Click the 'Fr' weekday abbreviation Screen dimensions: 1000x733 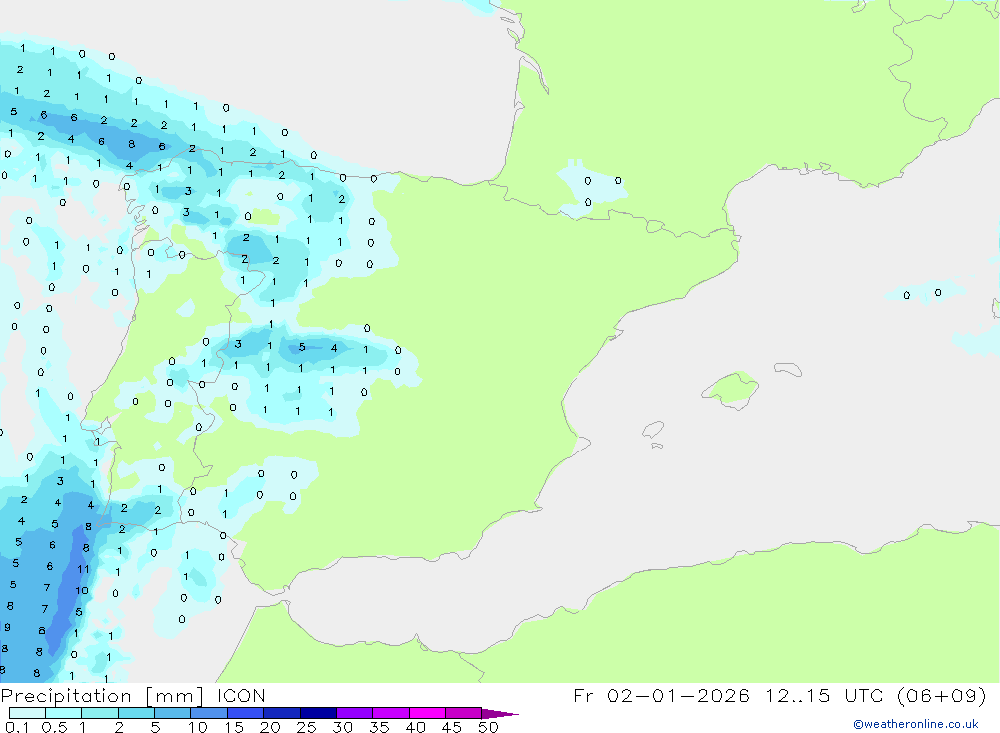point(583,695)
